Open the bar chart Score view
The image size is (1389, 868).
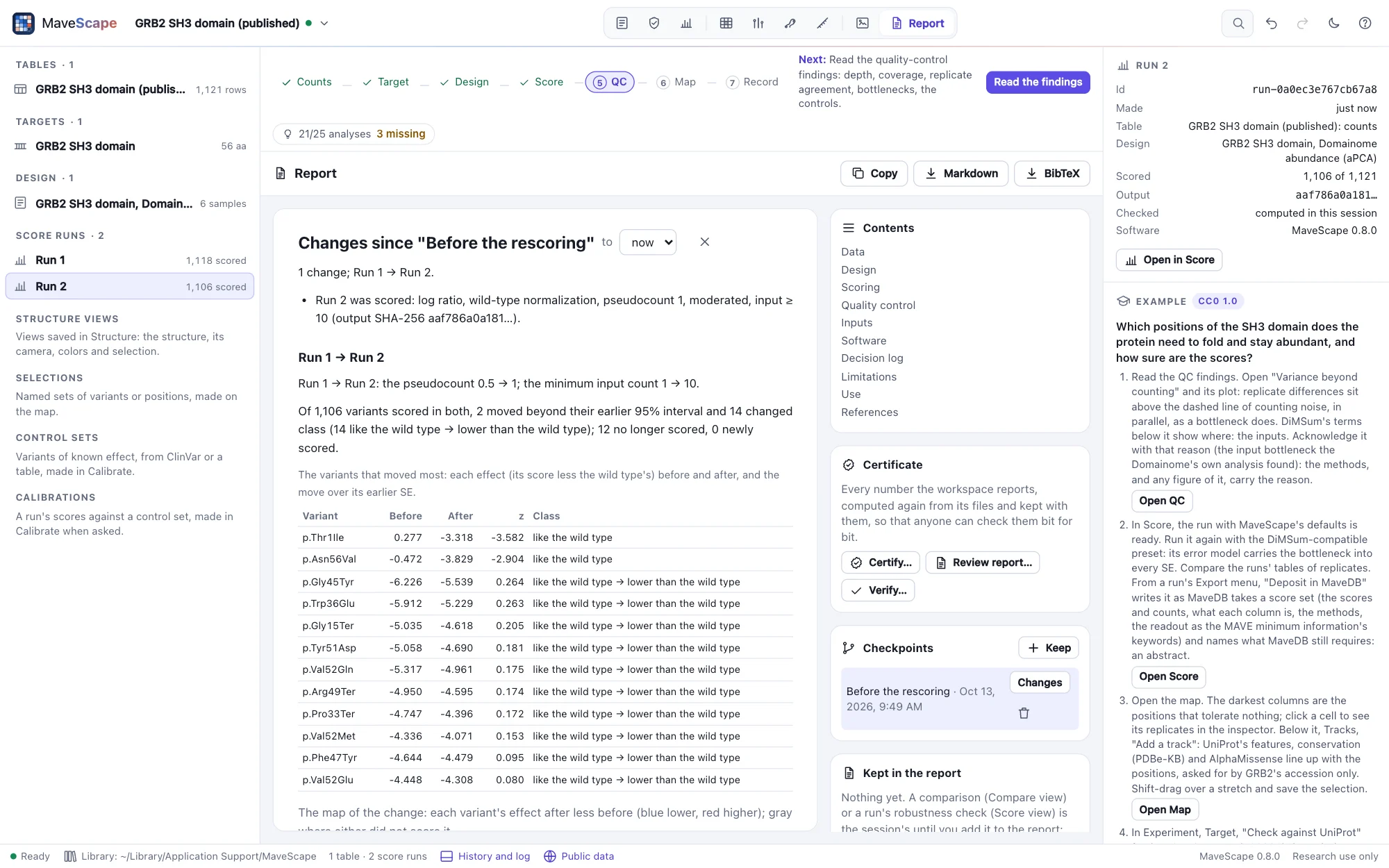686,23
